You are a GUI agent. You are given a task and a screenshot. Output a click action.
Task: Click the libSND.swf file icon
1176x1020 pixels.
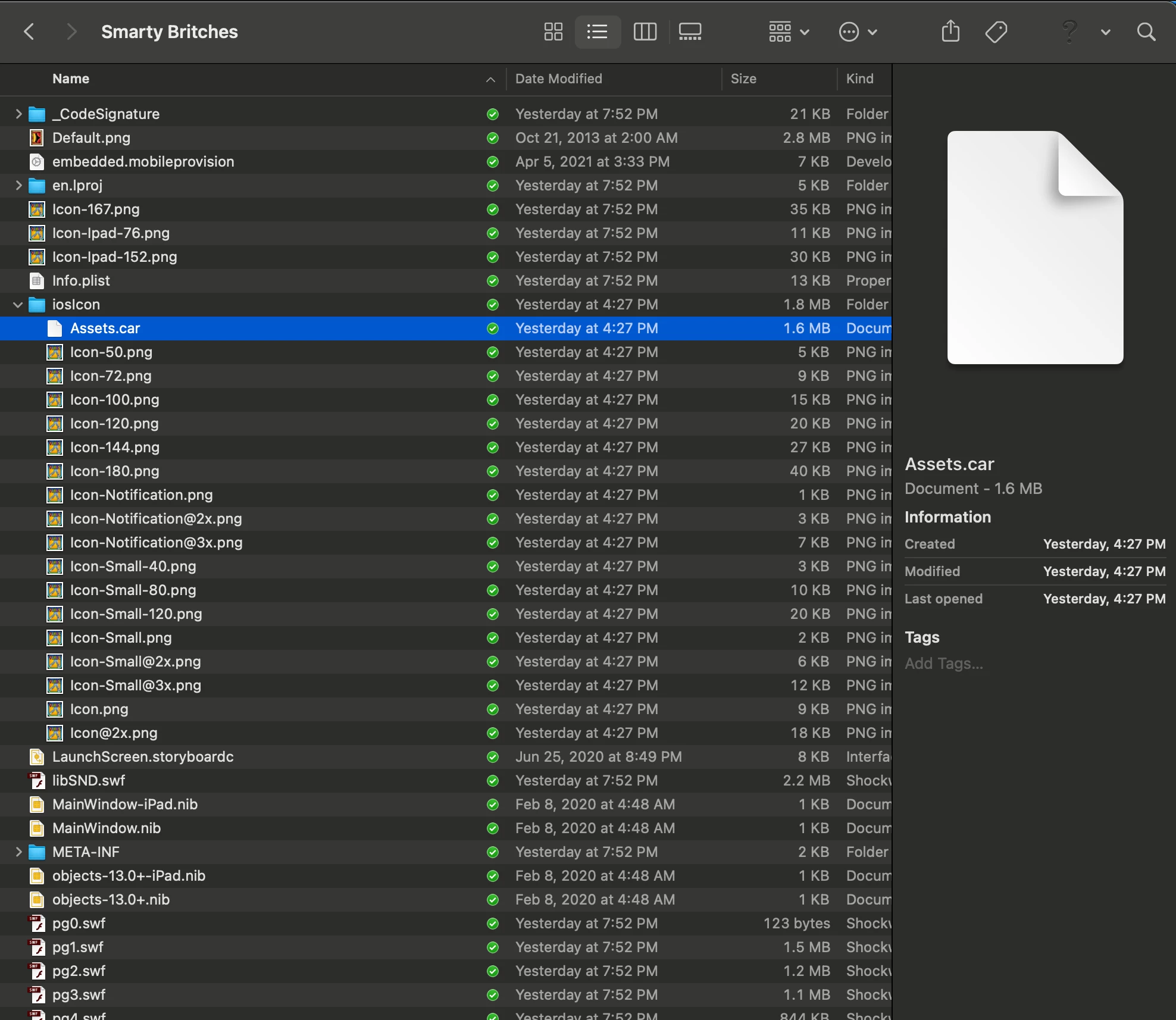(x=37, y=780)
